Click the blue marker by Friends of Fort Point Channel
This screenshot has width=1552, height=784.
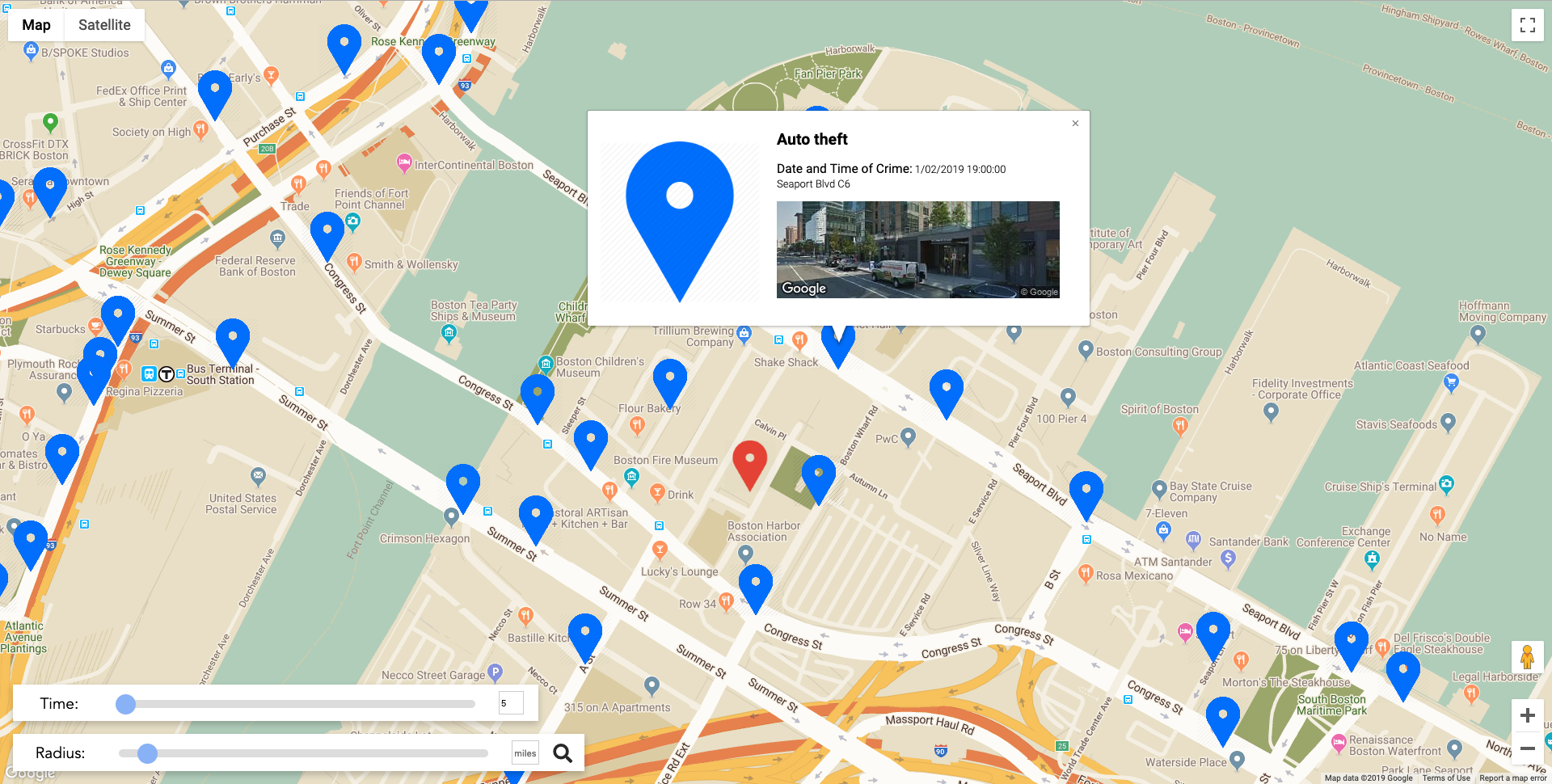(327, 237)
